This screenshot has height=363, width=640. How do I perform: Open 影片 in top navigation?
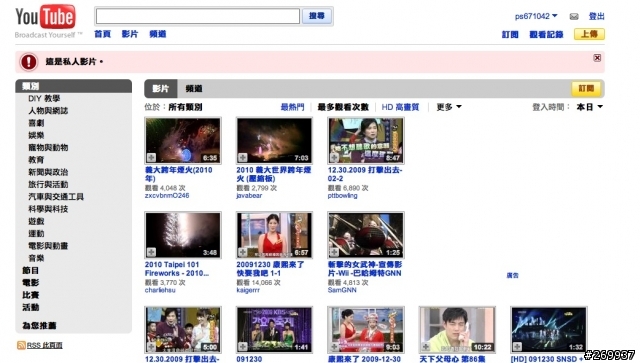click(130, 34)
